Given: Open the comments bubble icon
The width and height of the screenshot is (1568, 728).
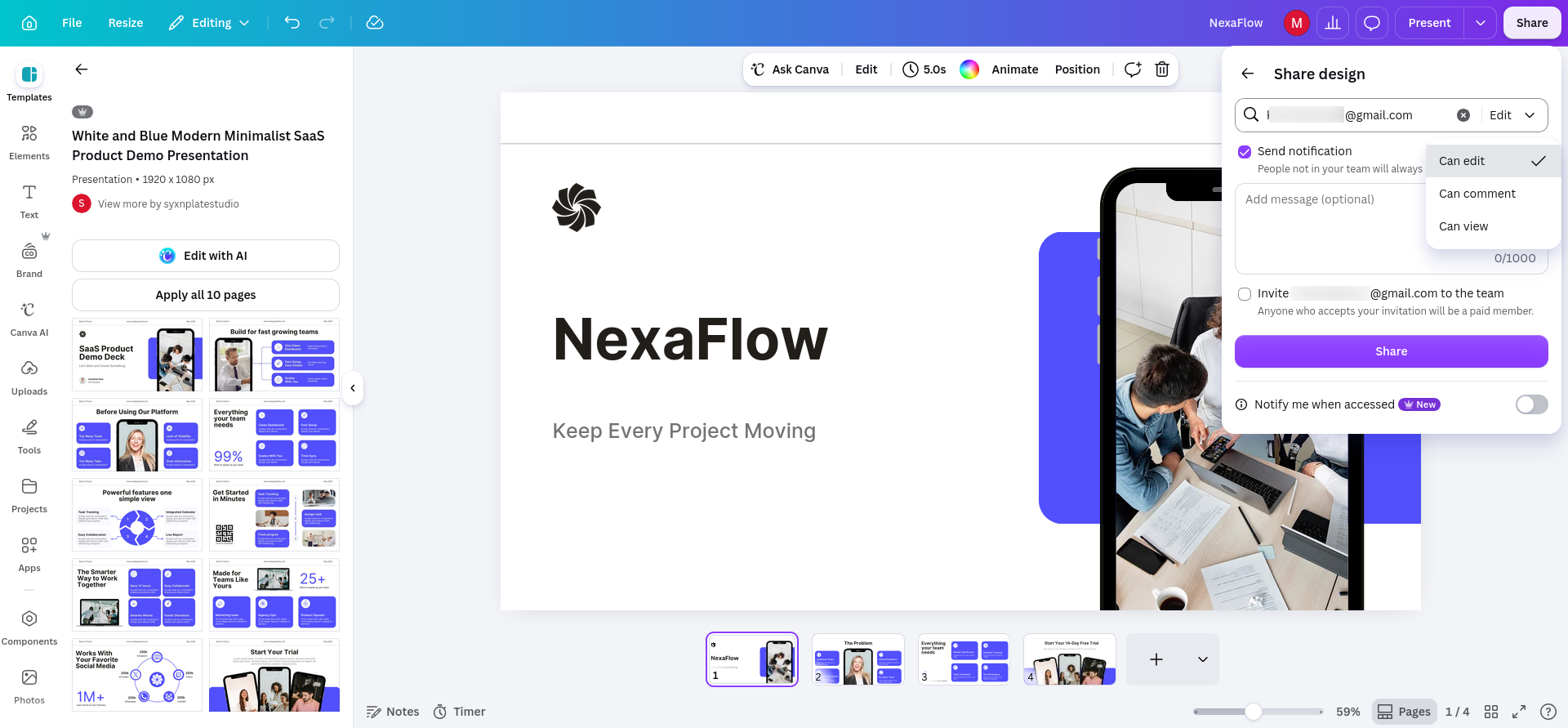Looking at the screenshot, I should click(x=1372, y=23).
